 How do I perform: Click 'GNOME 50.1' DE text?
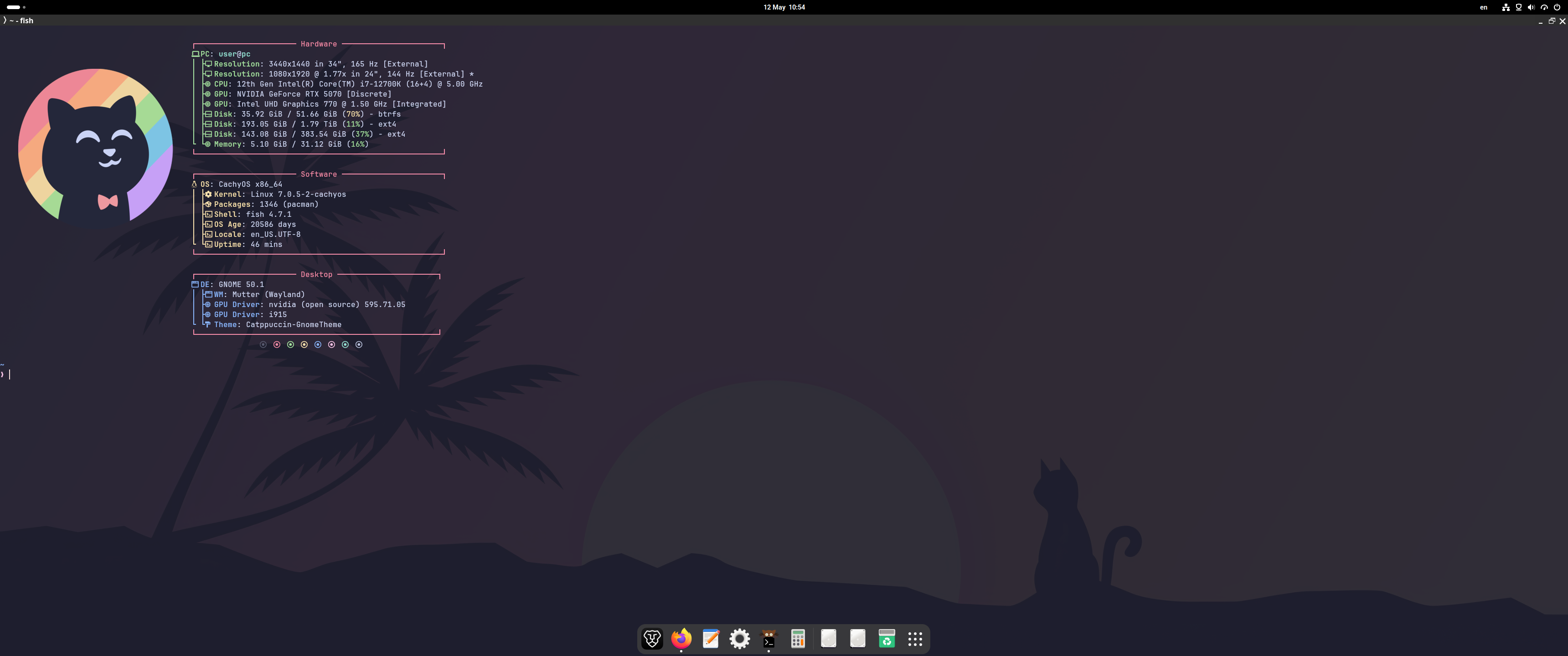coord(241,284)
